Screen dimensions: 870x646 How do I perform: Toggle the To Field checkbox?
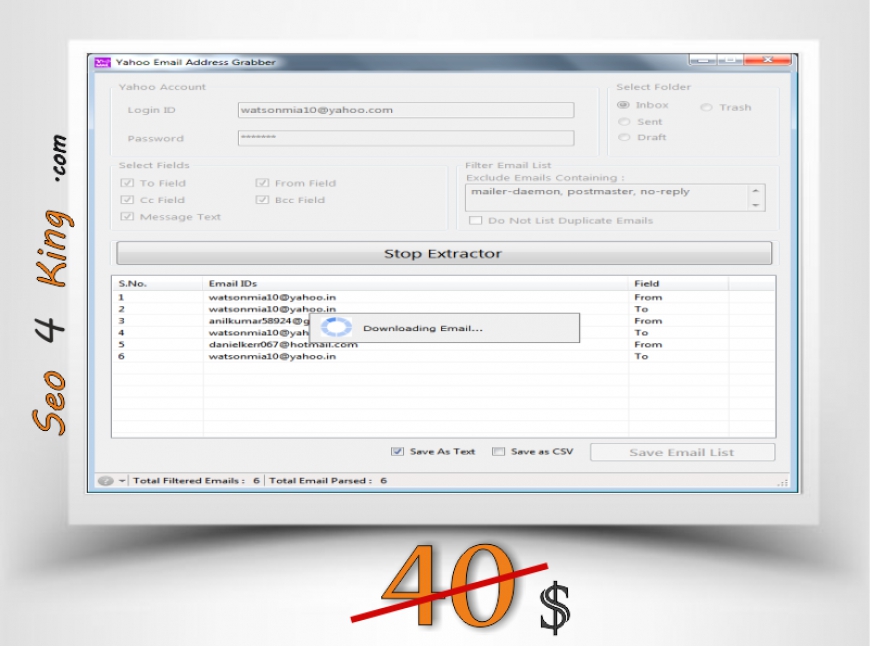(127, 183)
